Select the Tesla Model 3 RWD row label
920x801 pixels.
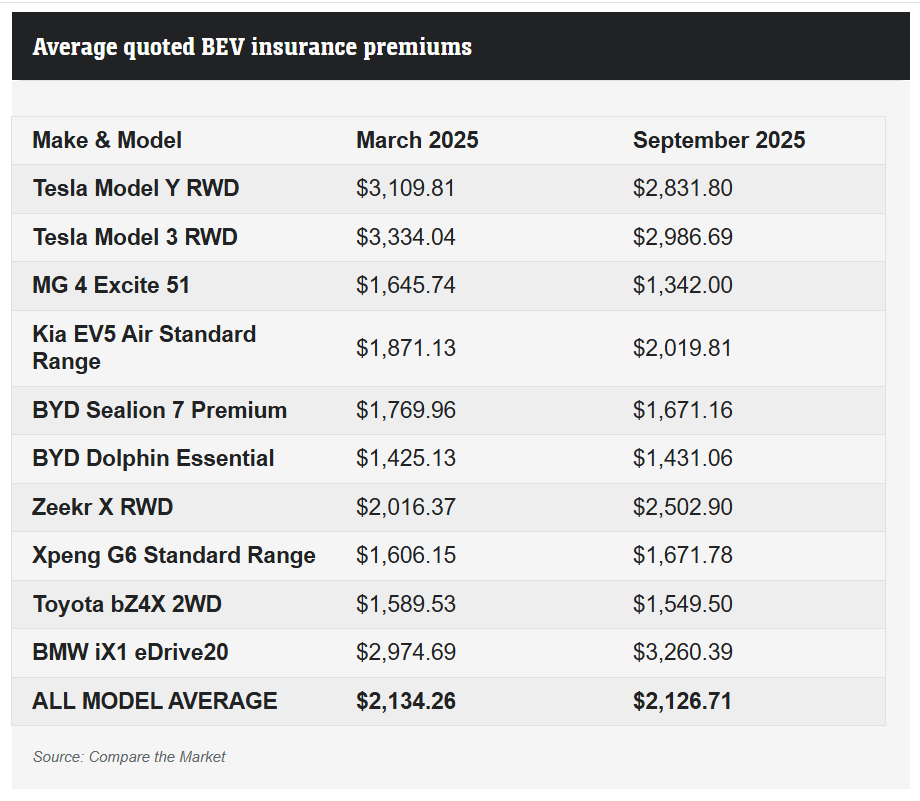[x=134, y=237]
